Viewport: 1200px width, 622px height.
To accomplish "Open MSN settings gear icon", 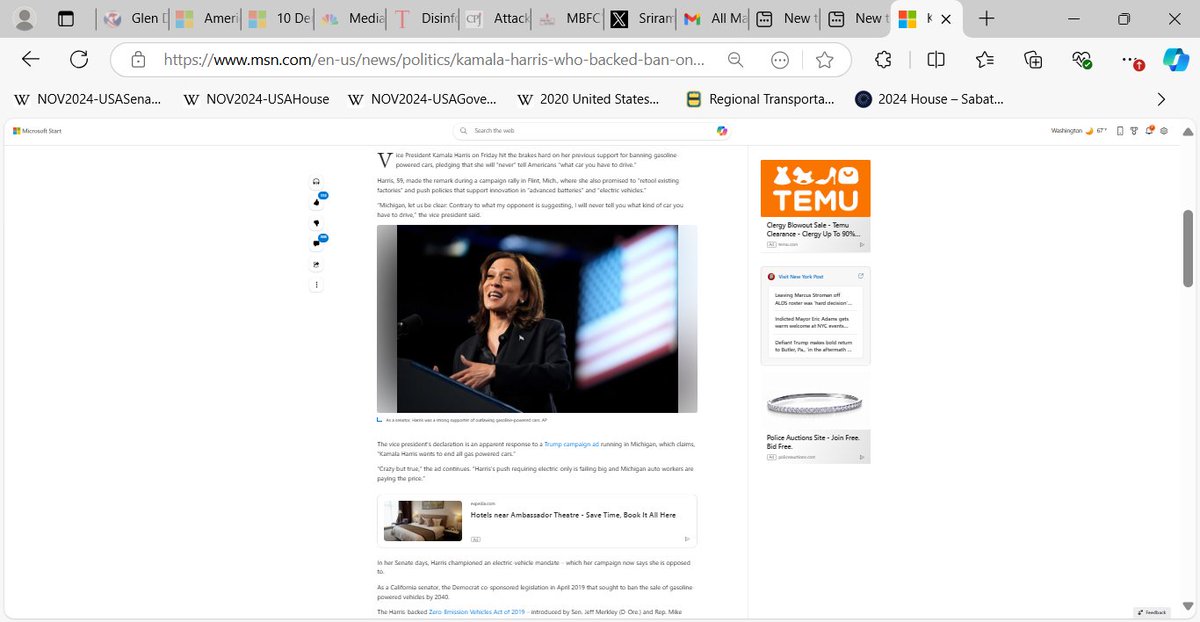I will (x=1163, y=131).
